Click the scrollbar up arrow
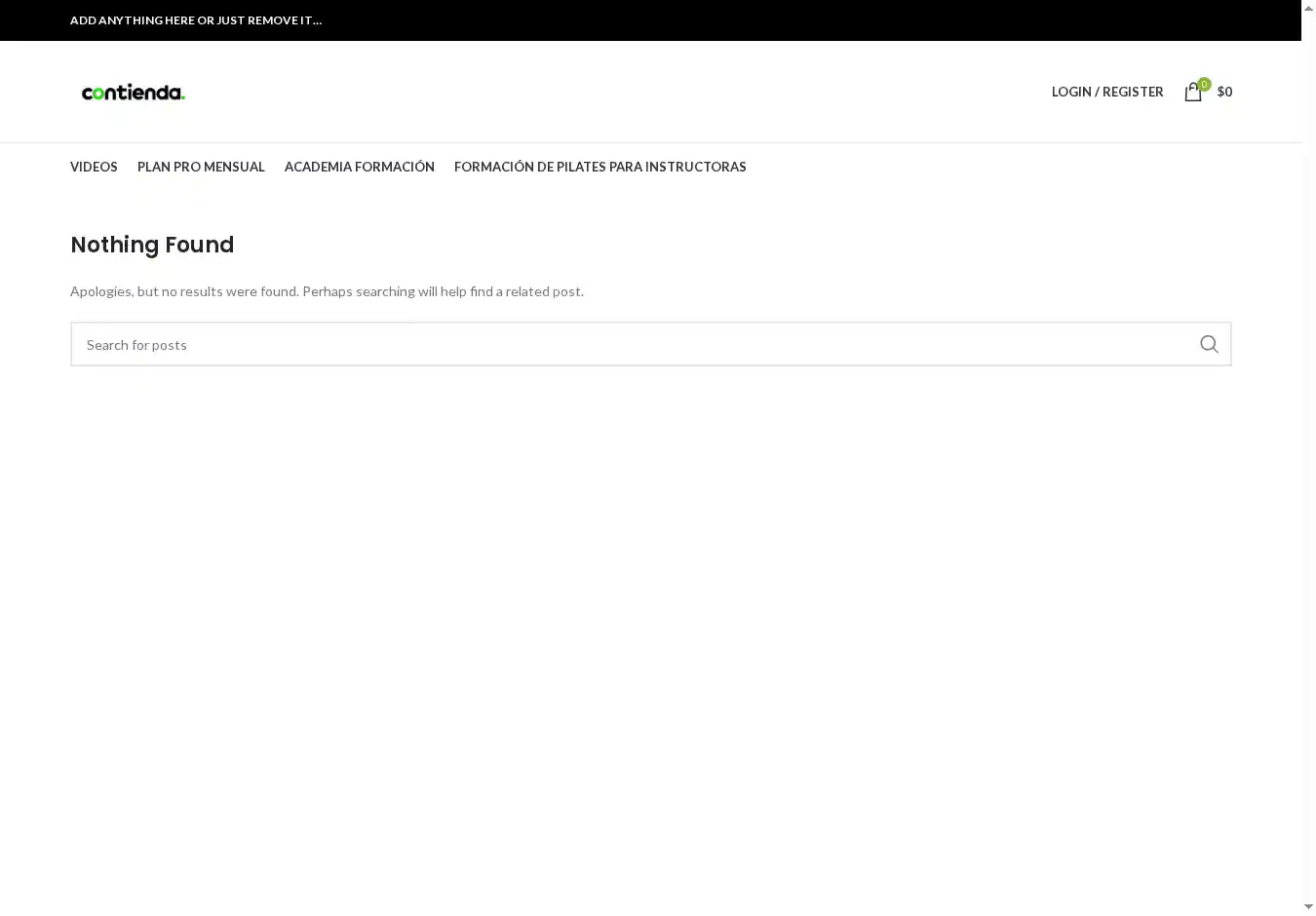This screenshot has height=916, width=1316. tap(1308, 8)
